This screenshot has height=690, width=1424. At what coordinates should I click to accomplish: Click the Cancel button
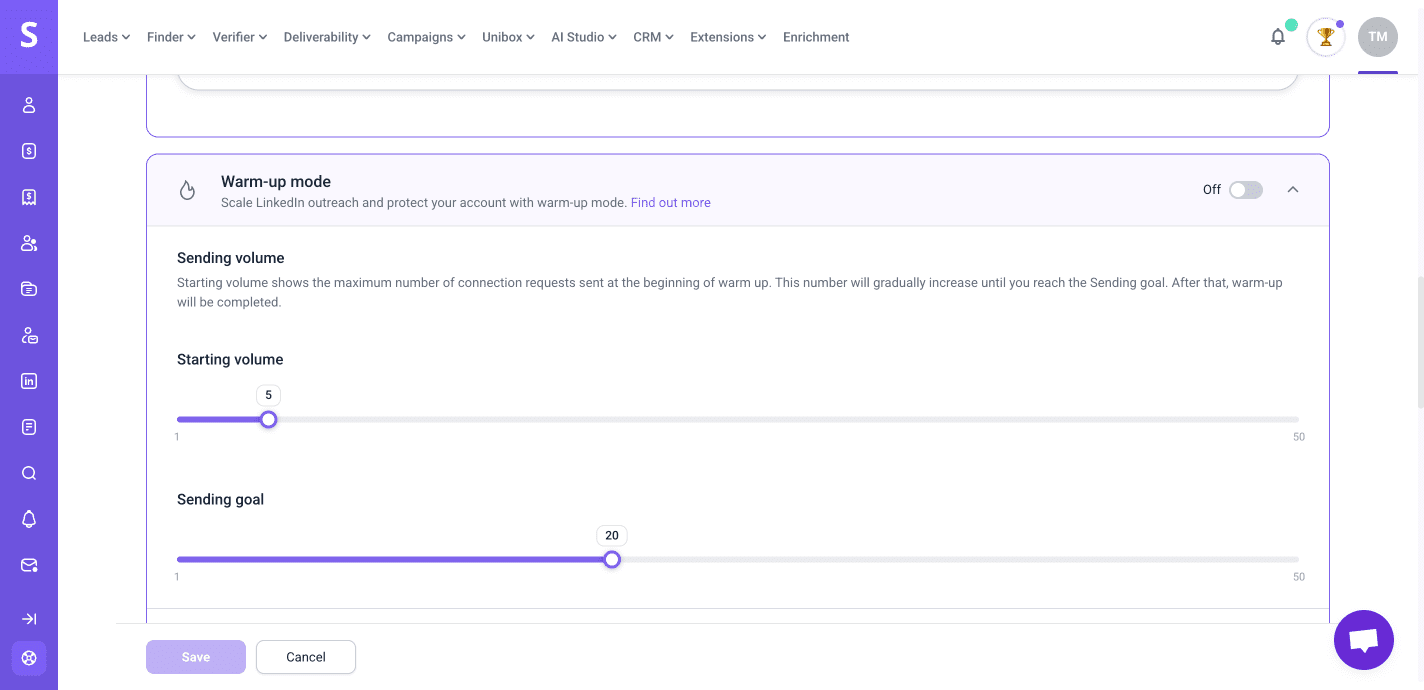[x=306, y=657]
